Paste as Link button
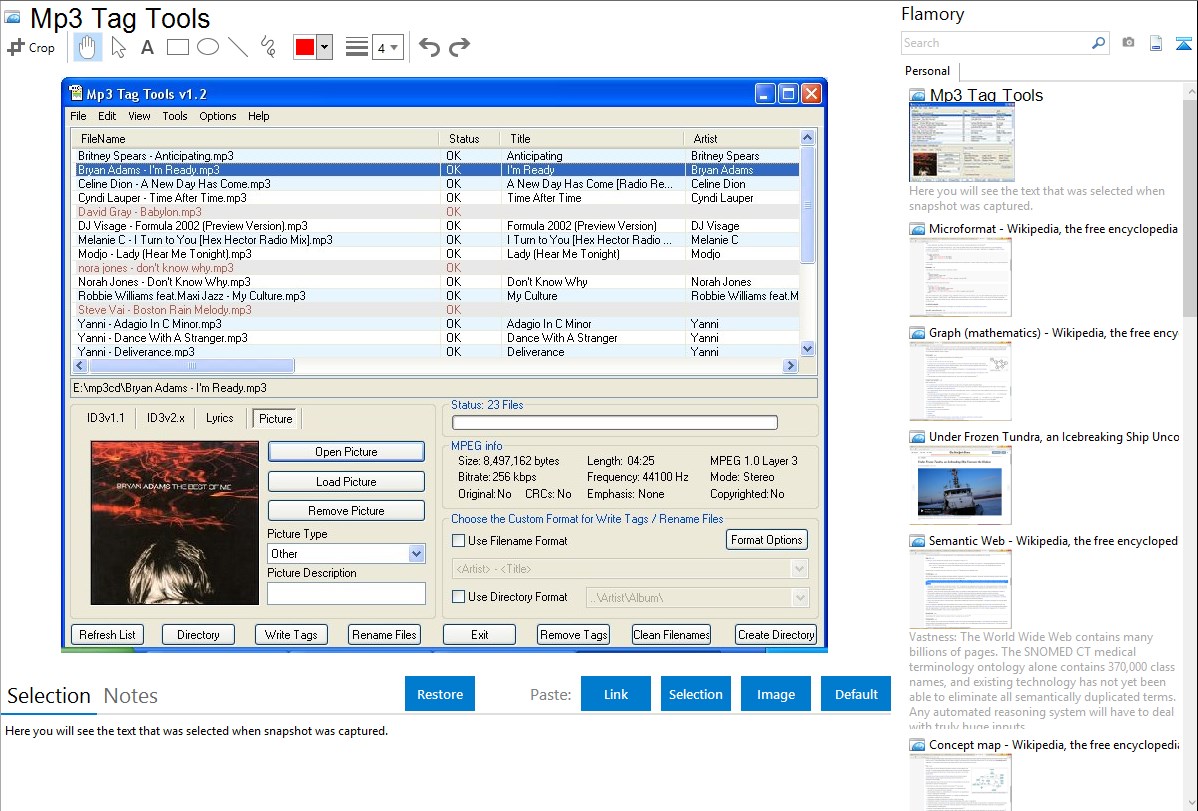 tap(616, 694)
